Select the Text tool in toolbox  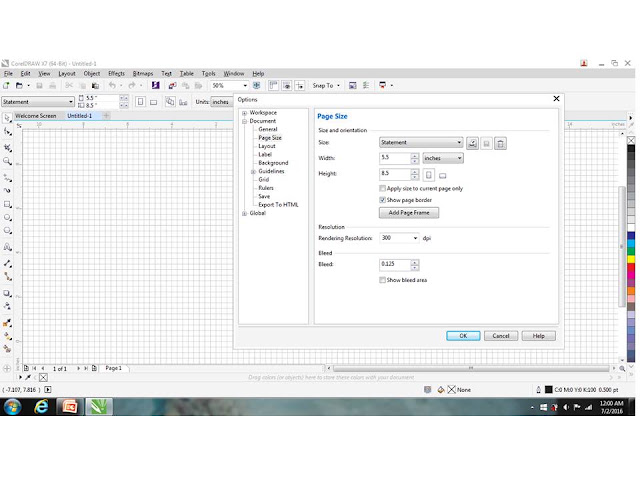click(7, 247)
